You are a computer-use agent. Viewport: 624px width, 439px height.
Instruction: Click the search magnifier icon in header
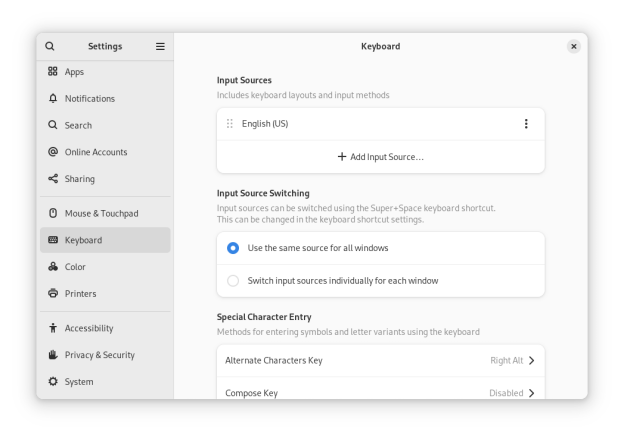coord(50,46)
